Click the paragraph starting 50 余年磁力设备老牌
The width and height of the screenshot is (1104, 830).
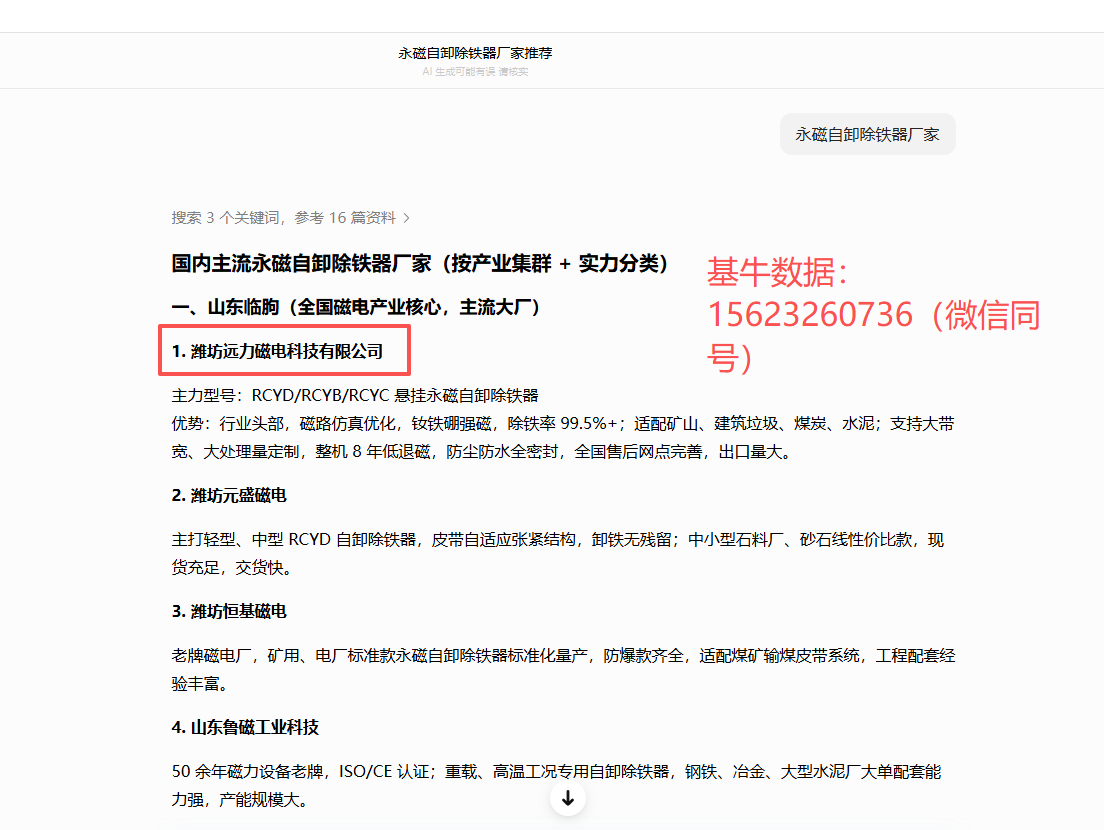[556, 786]
